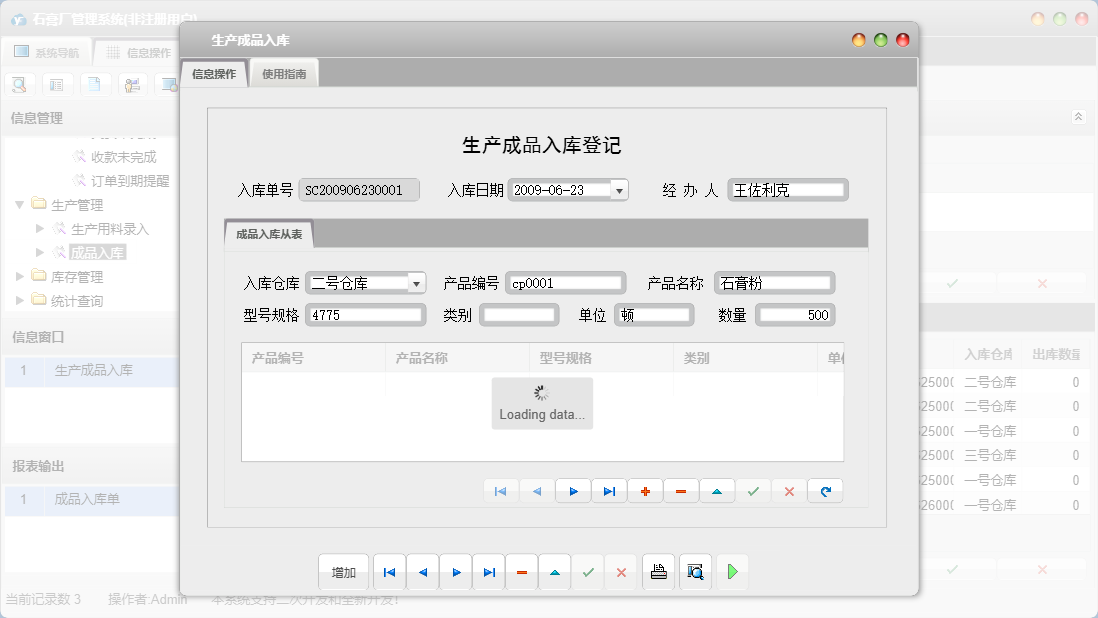The height and width of the screenshot is (618, 1098).
Task: Click the refresh icon in the detail grid toolbar
Action: 825,491
